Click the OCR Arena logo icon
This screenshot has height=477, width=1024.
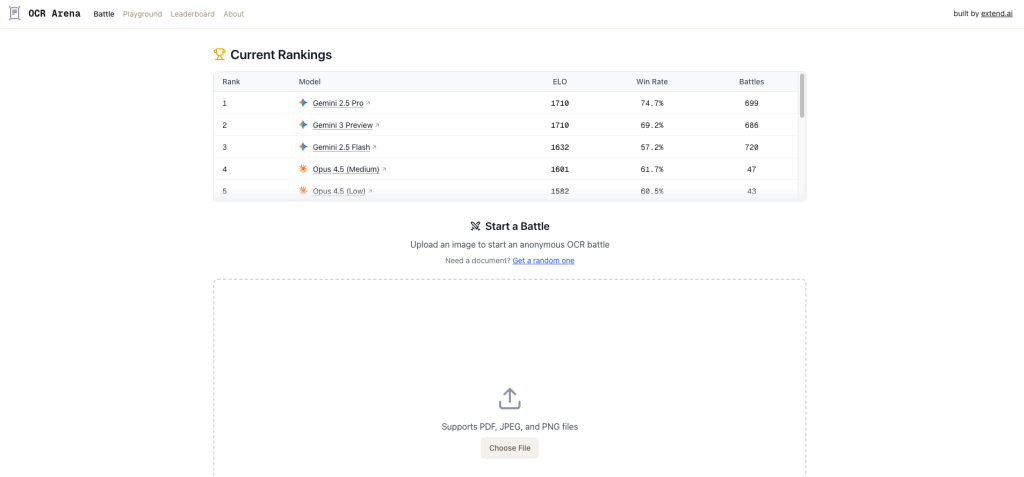click(14, 14)
